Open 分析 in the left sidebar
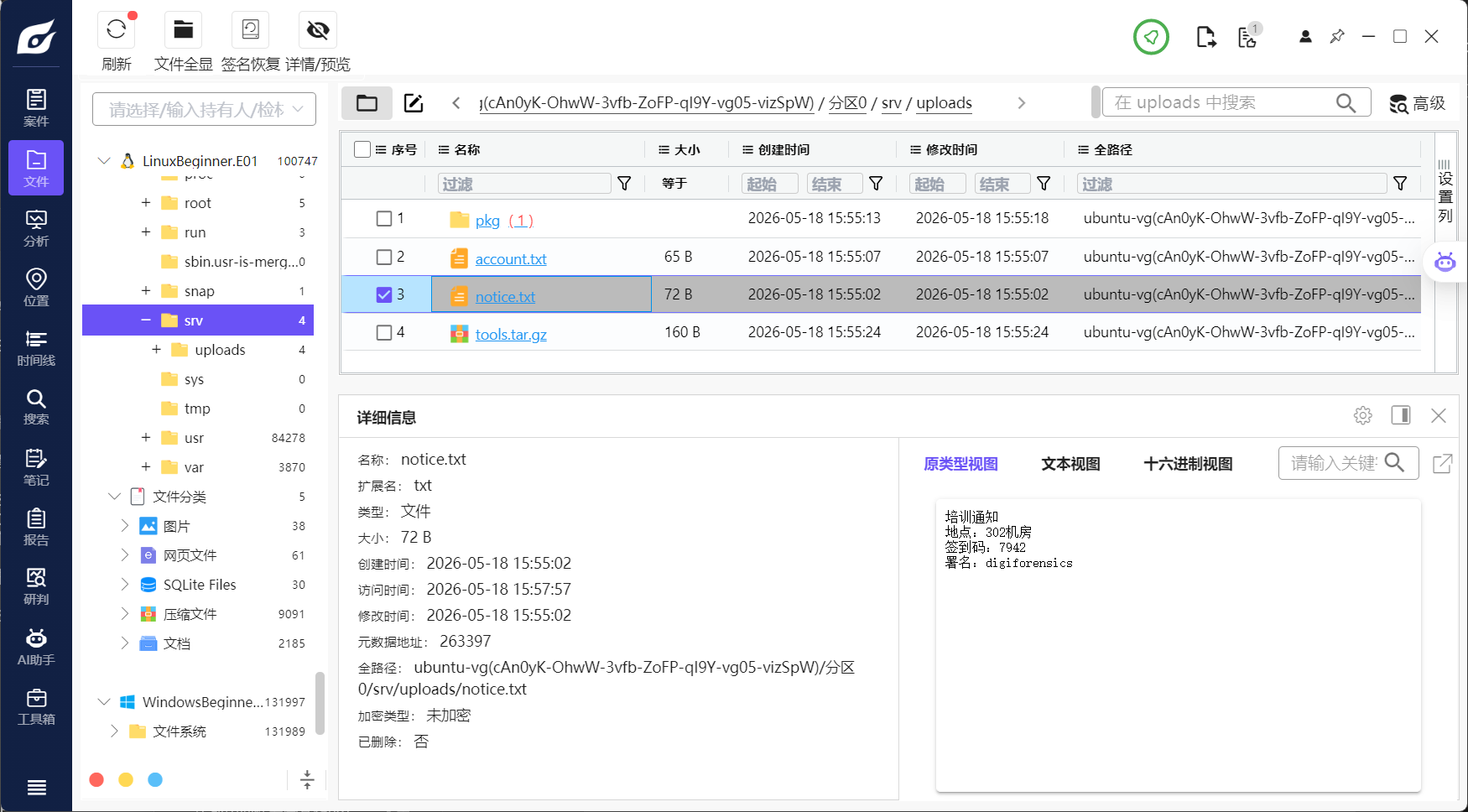 36,228
